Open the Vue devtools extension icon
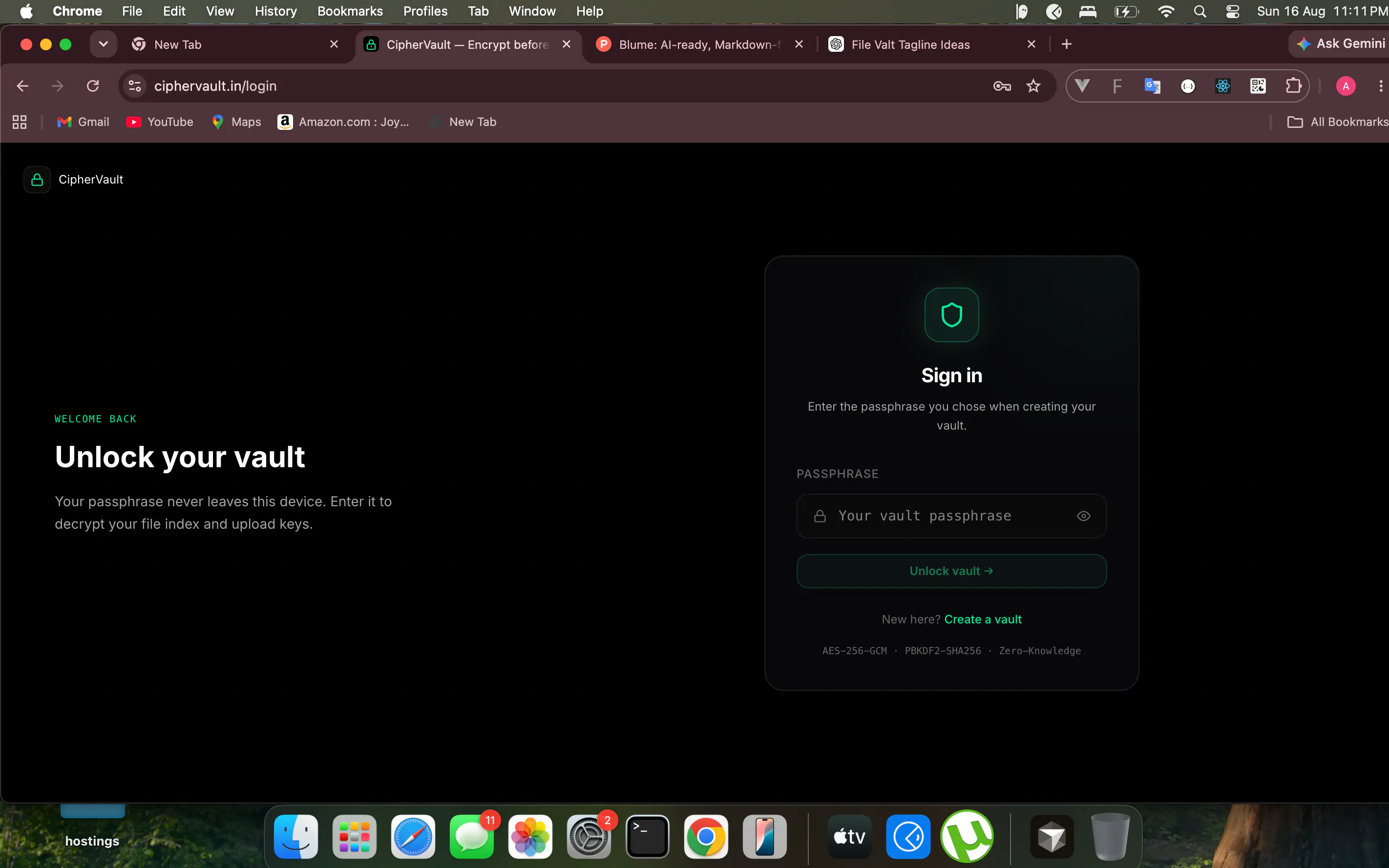 1082,86
